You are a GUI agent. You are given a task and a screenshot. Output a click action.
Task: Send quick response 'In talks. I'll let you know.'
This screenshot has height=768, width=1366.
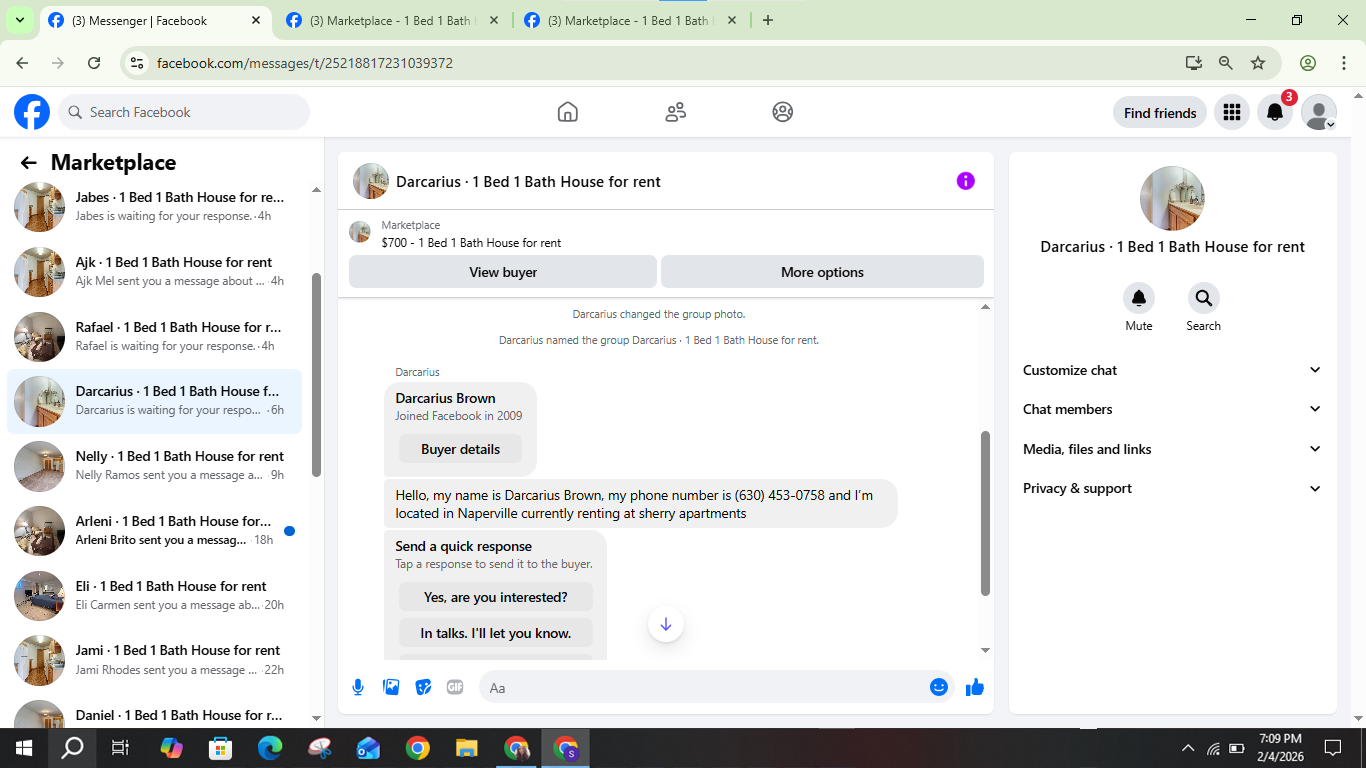(495, 633)
